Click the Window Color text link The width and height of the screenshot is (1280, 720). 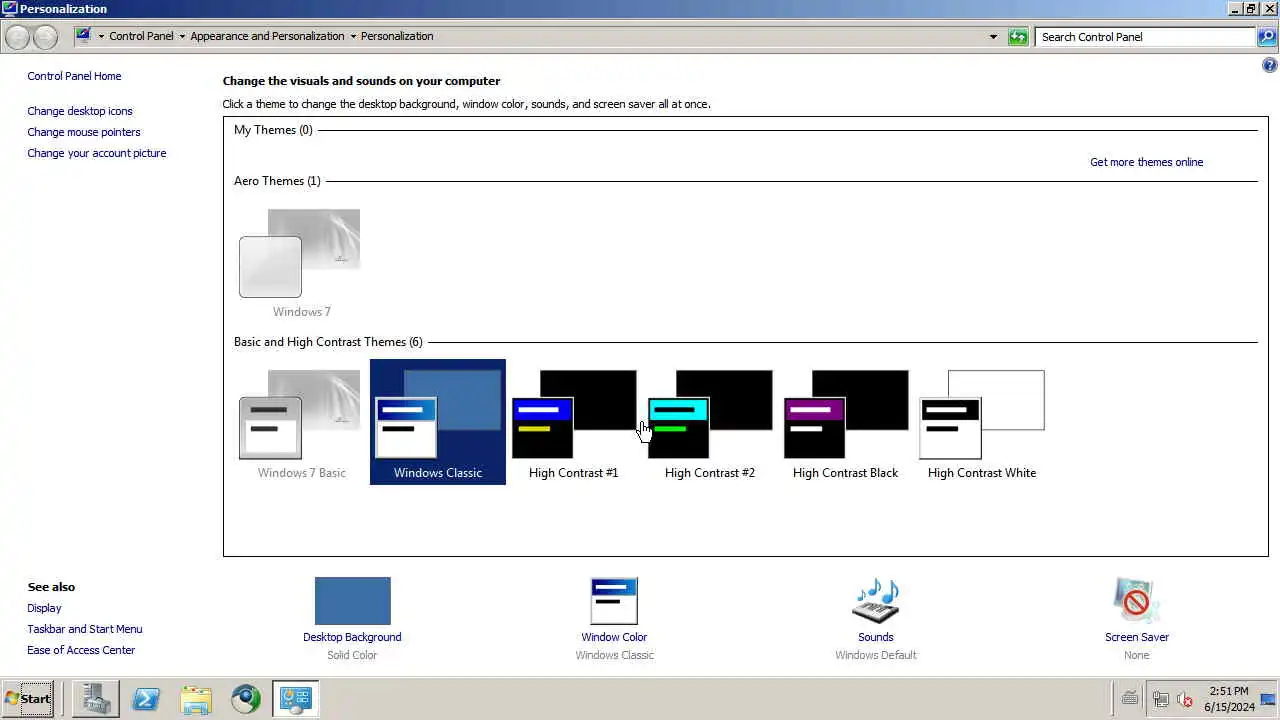[614, 637]
